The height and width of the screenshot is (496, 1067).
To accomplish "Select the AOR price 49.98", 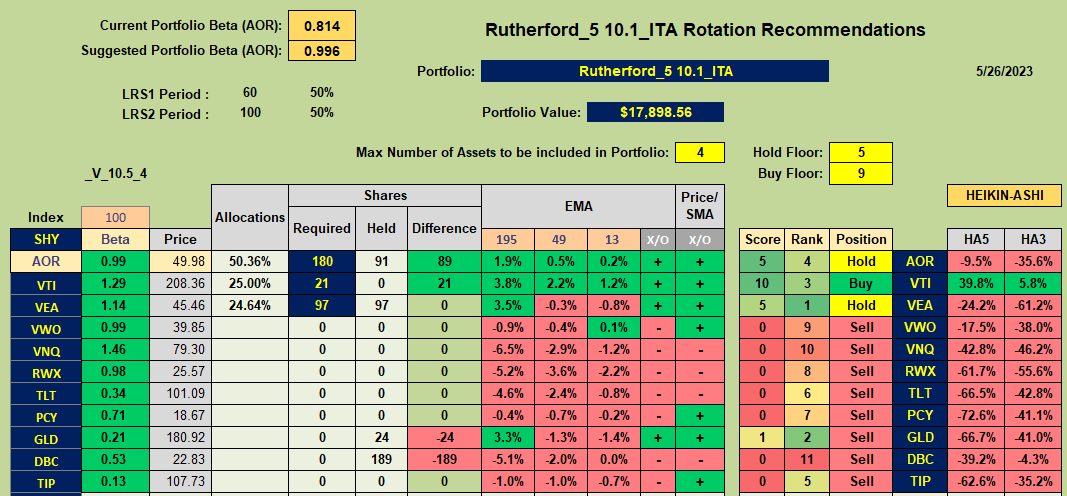I will pyautogui.click(x=180, y=261).
